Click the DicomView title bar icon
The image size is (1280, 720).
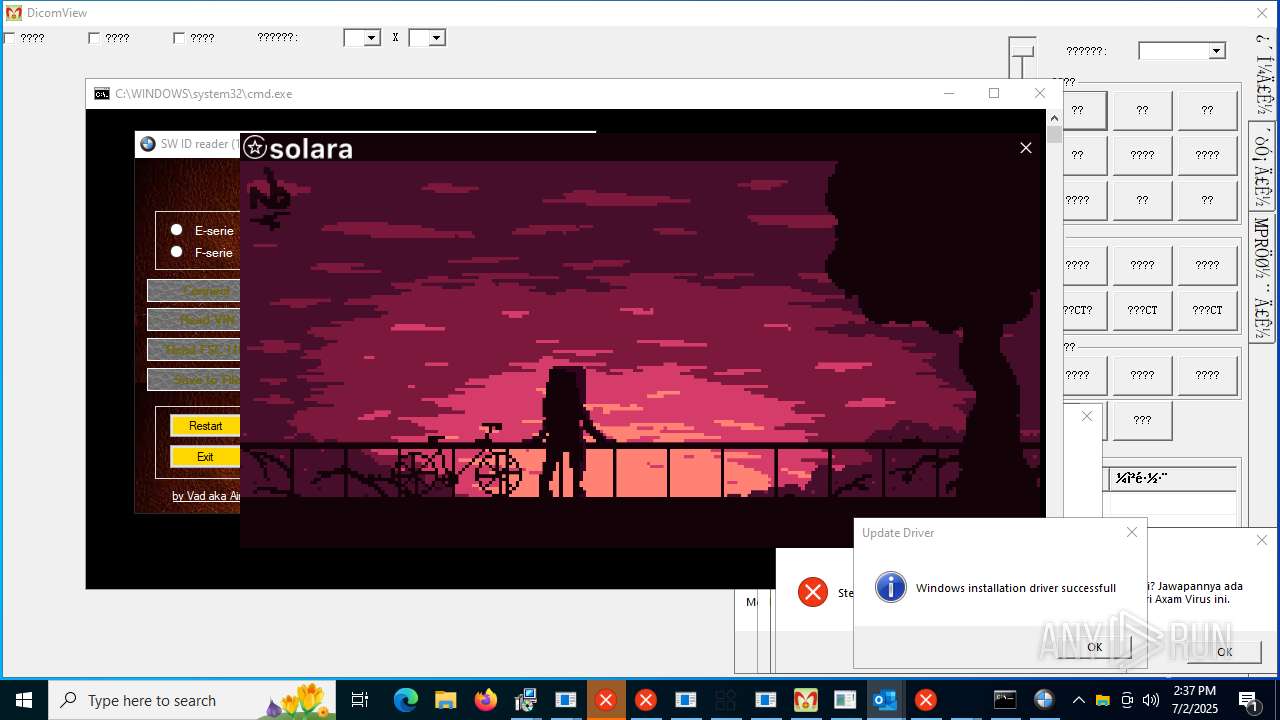[x=14, y=13]
